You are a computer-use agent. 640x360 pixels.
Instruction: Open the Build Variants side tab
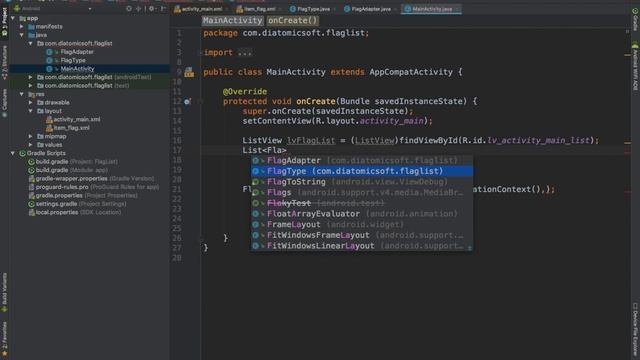pos(4,293)
